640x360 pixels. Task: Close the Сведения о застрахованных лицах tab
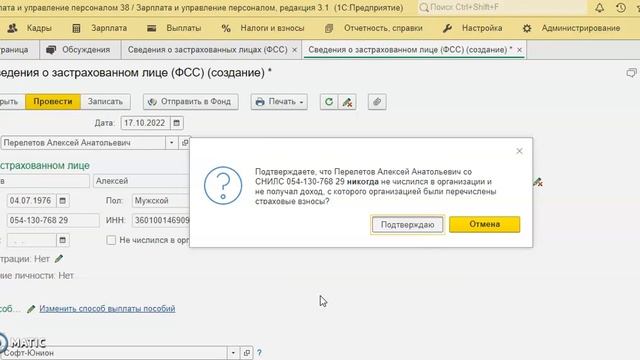click(294, 50)
